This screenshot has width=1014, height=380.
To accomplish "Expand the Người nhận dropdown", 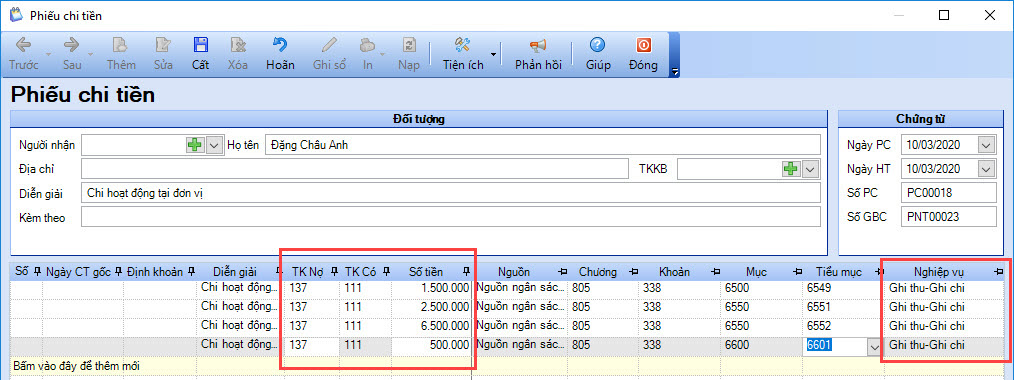I will click(215, 145).
